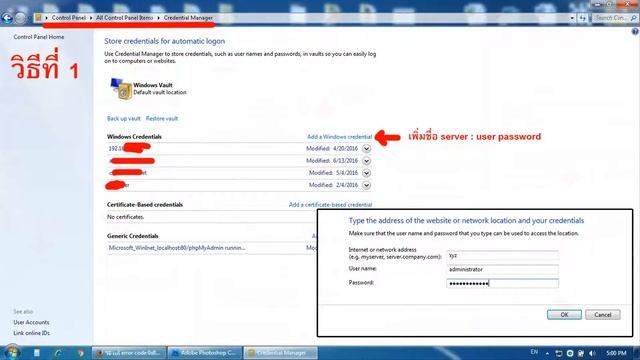Click the search magnifier icon
Image resolution: width=640 pixels, height=360 pixels.
tap(634, 18)
